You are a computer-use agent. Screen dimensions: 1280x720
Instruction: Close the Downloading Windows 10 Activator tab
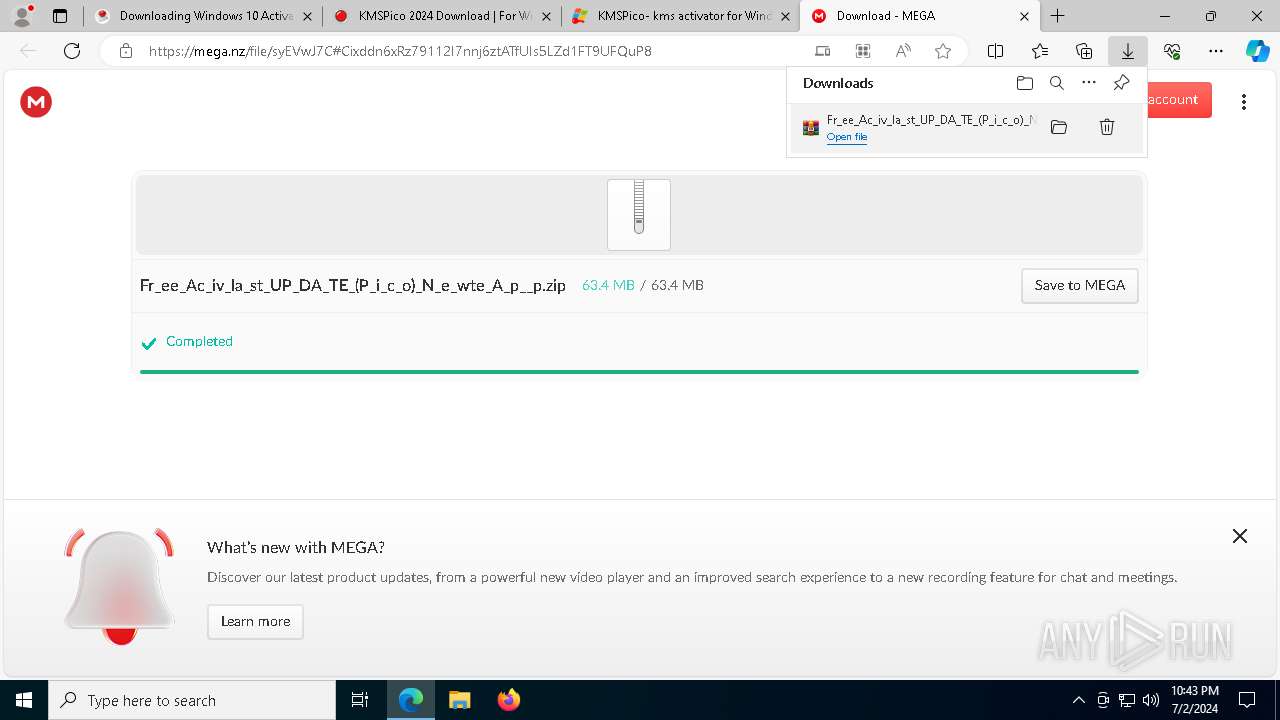point(307,16)
